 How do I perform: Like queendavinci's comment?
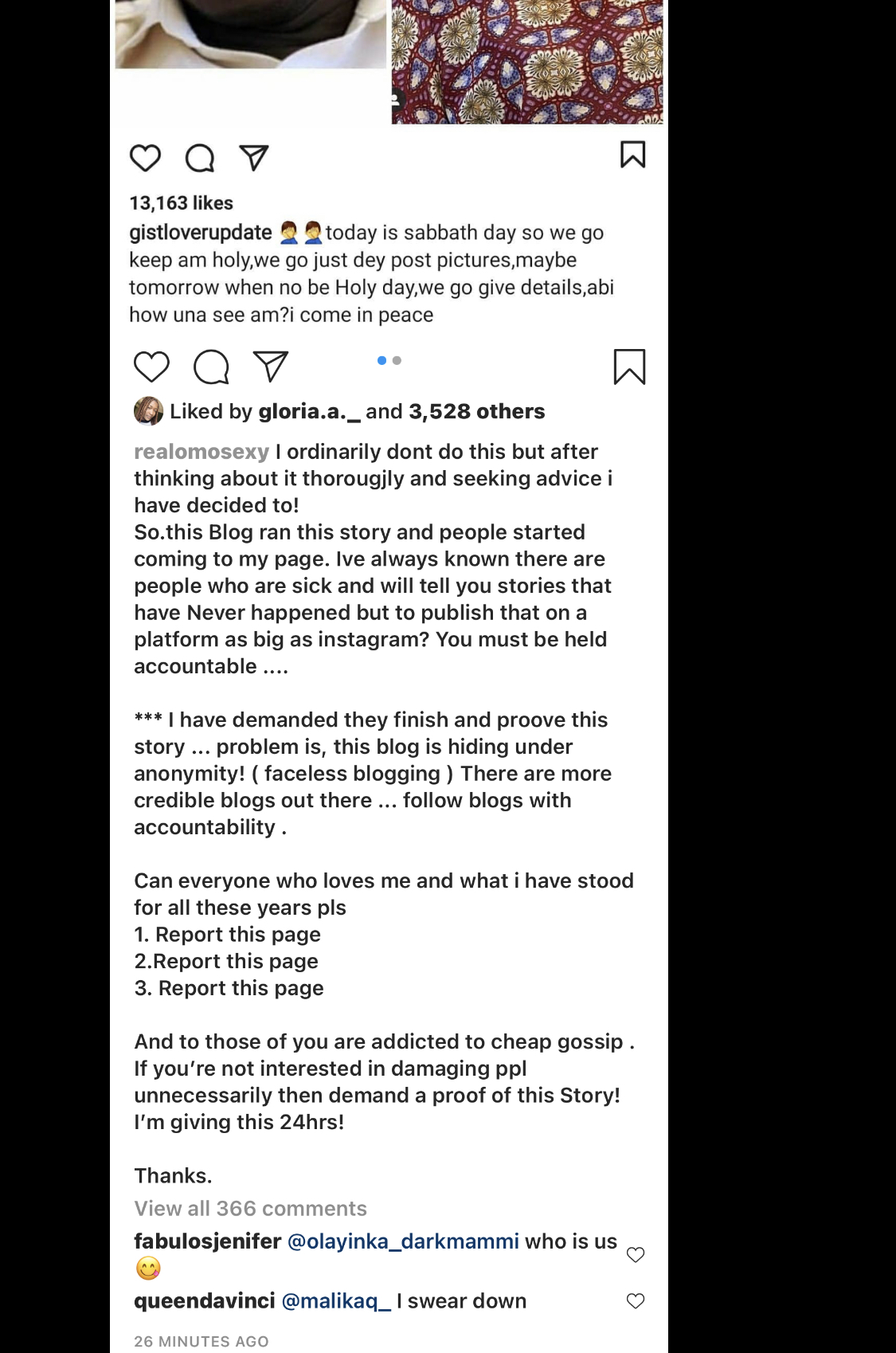pyautogui.click(x=636, y=1301)
